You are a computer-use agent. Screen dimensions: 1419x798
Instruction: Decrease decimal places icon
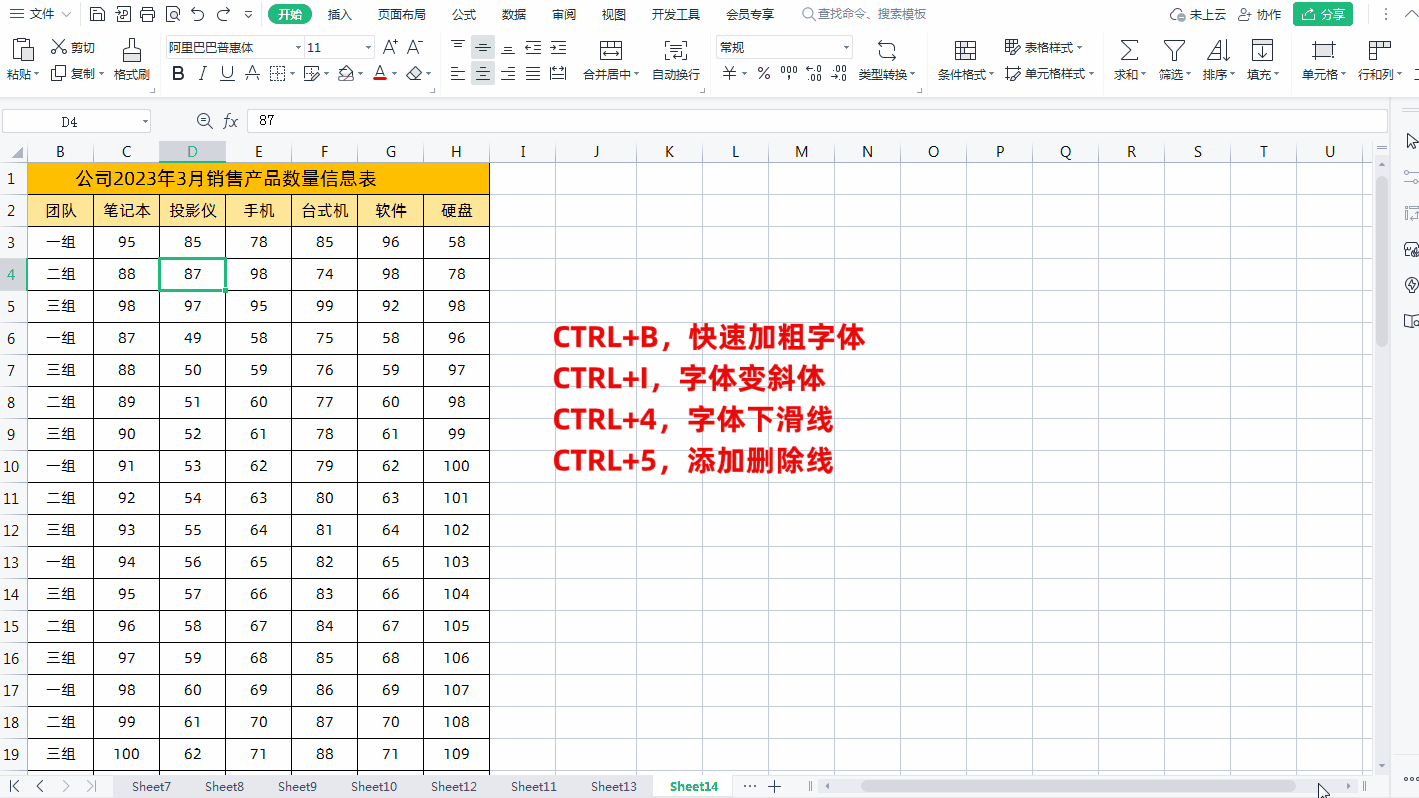coord(840,73)
